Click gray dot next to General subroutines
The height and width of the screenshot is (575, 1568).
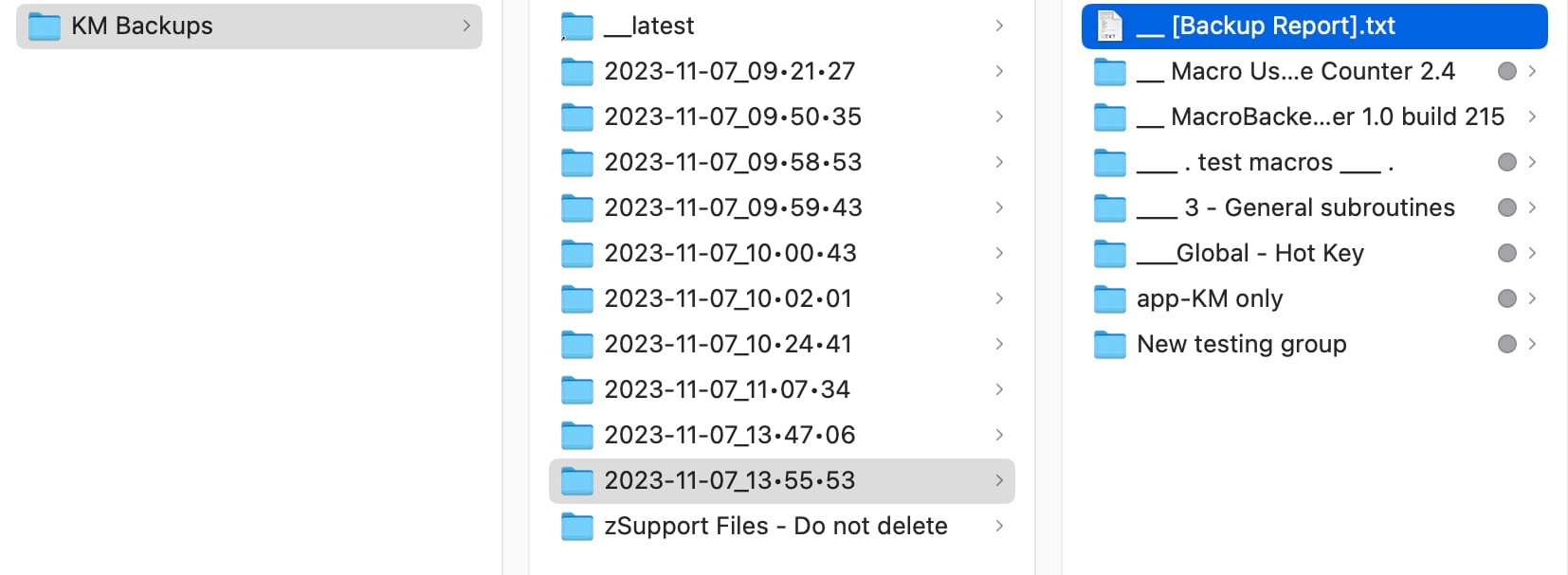click(x=1506, y=208)
